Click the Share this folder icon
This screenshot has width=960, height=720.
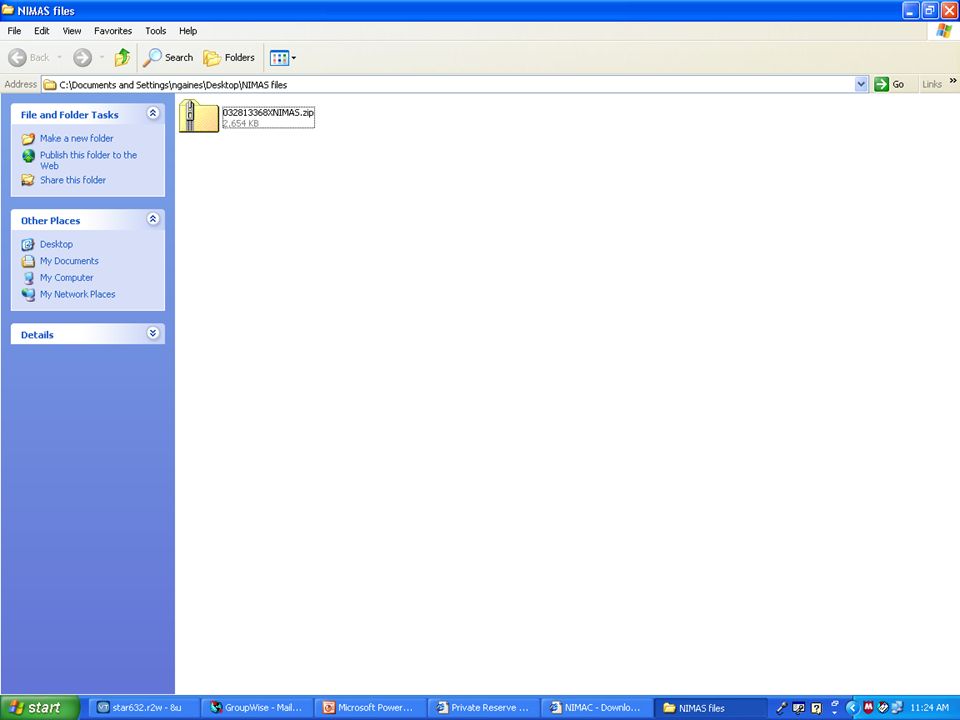tap(28, 180)
